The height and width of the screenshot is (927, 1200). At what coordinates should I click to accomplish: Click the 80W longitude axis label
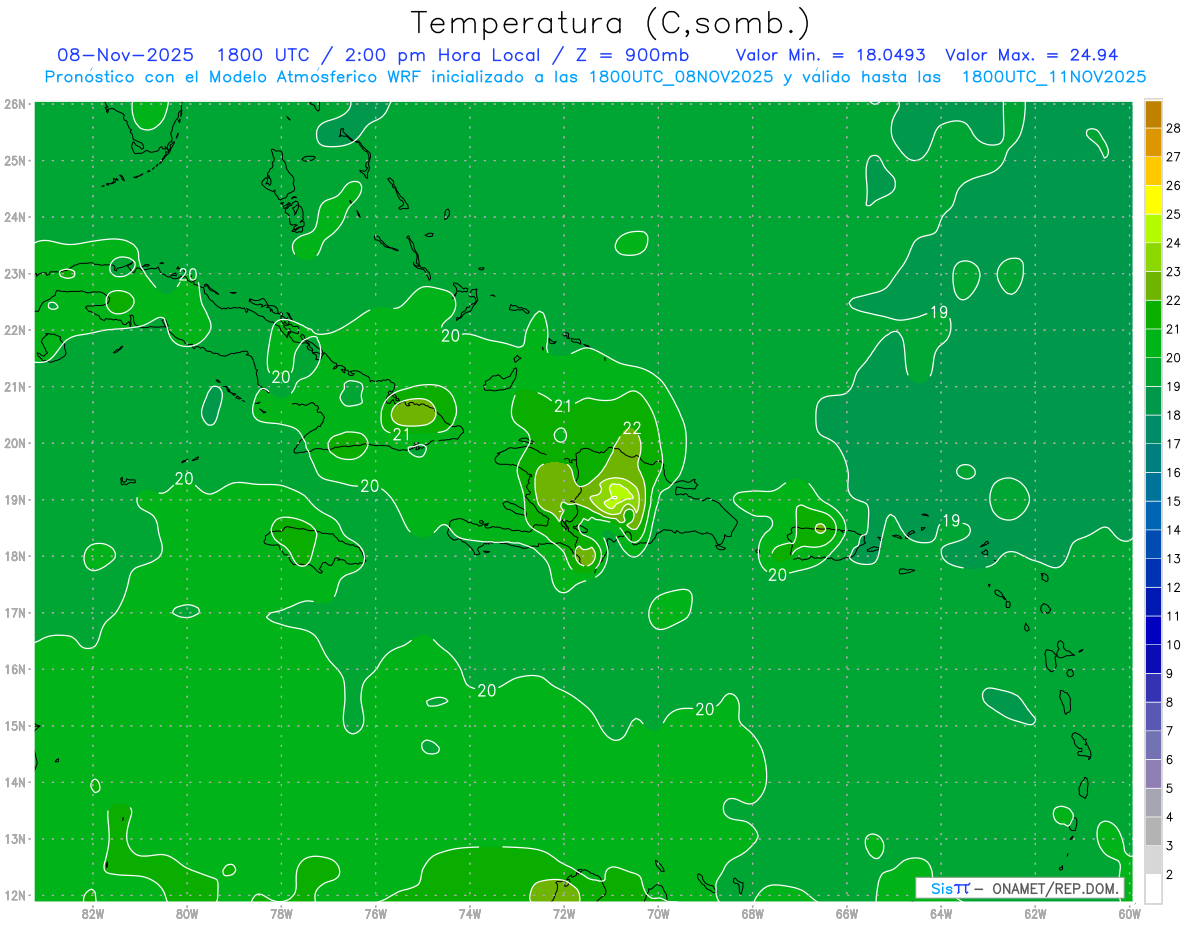(x=187, y=912)
